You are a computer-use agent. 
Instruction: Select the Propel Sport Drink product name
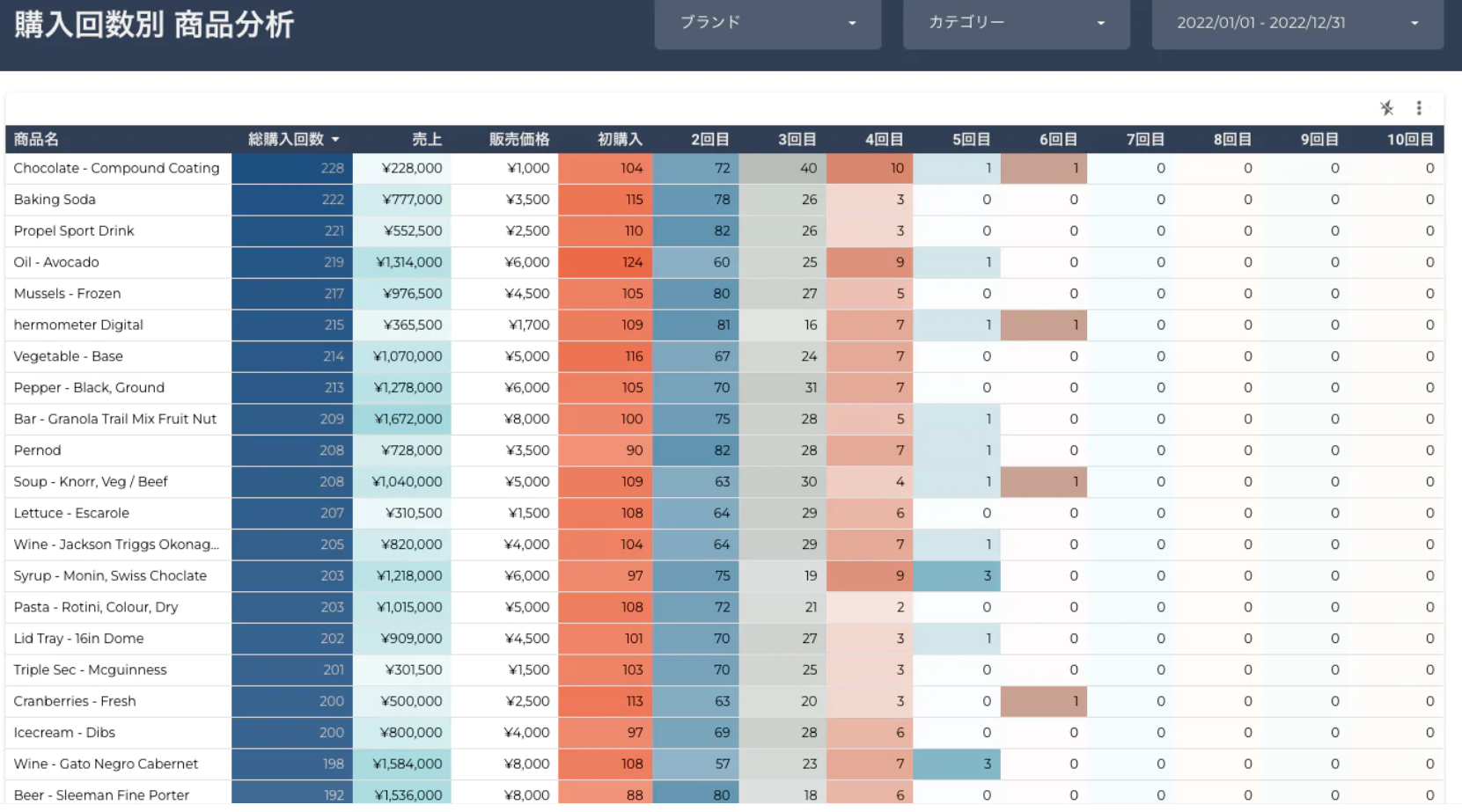tap(74, 230)
